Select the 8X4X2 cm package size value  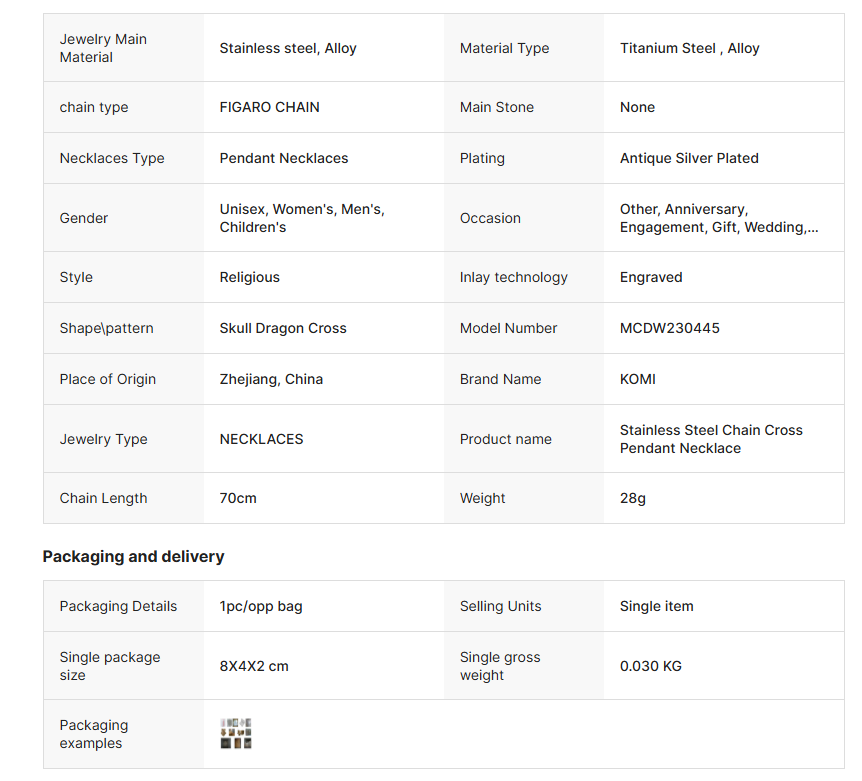point(254,666)
